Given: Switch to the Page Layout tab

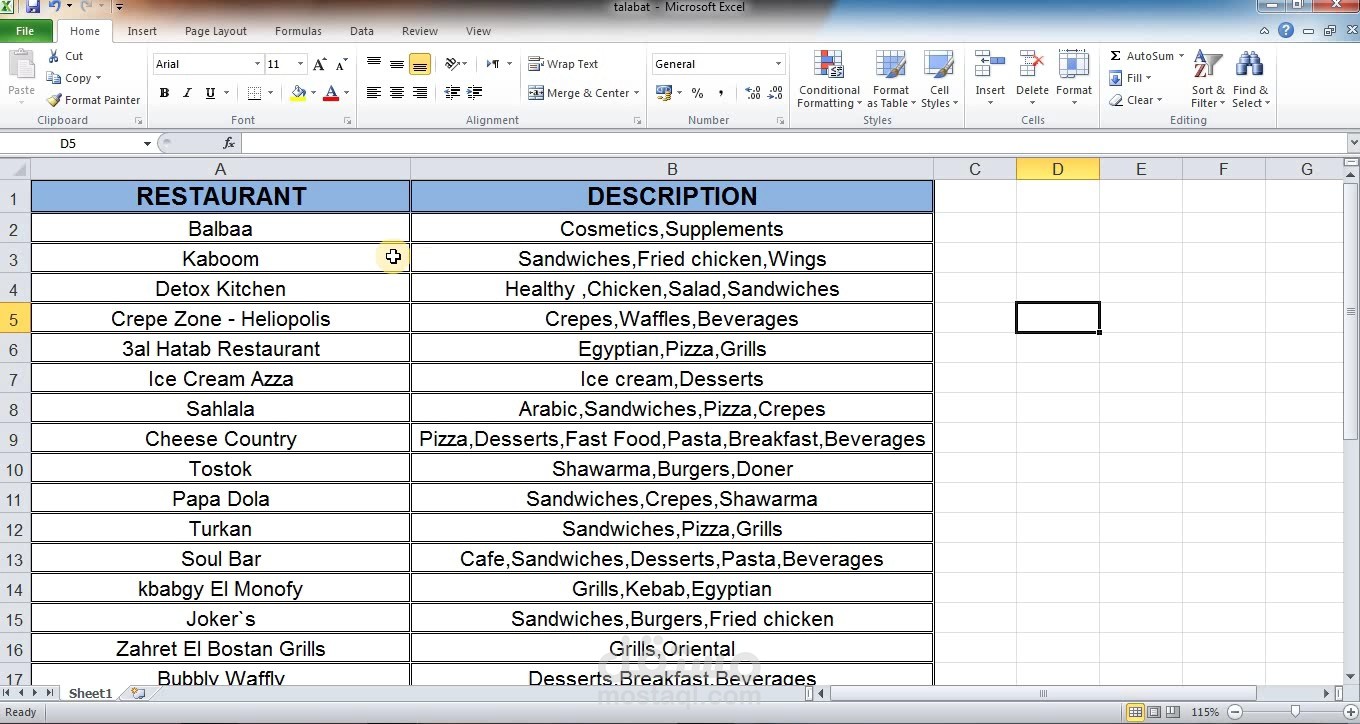Looking at the screenshot, I should pyautogui.click(x=216, y=31).
